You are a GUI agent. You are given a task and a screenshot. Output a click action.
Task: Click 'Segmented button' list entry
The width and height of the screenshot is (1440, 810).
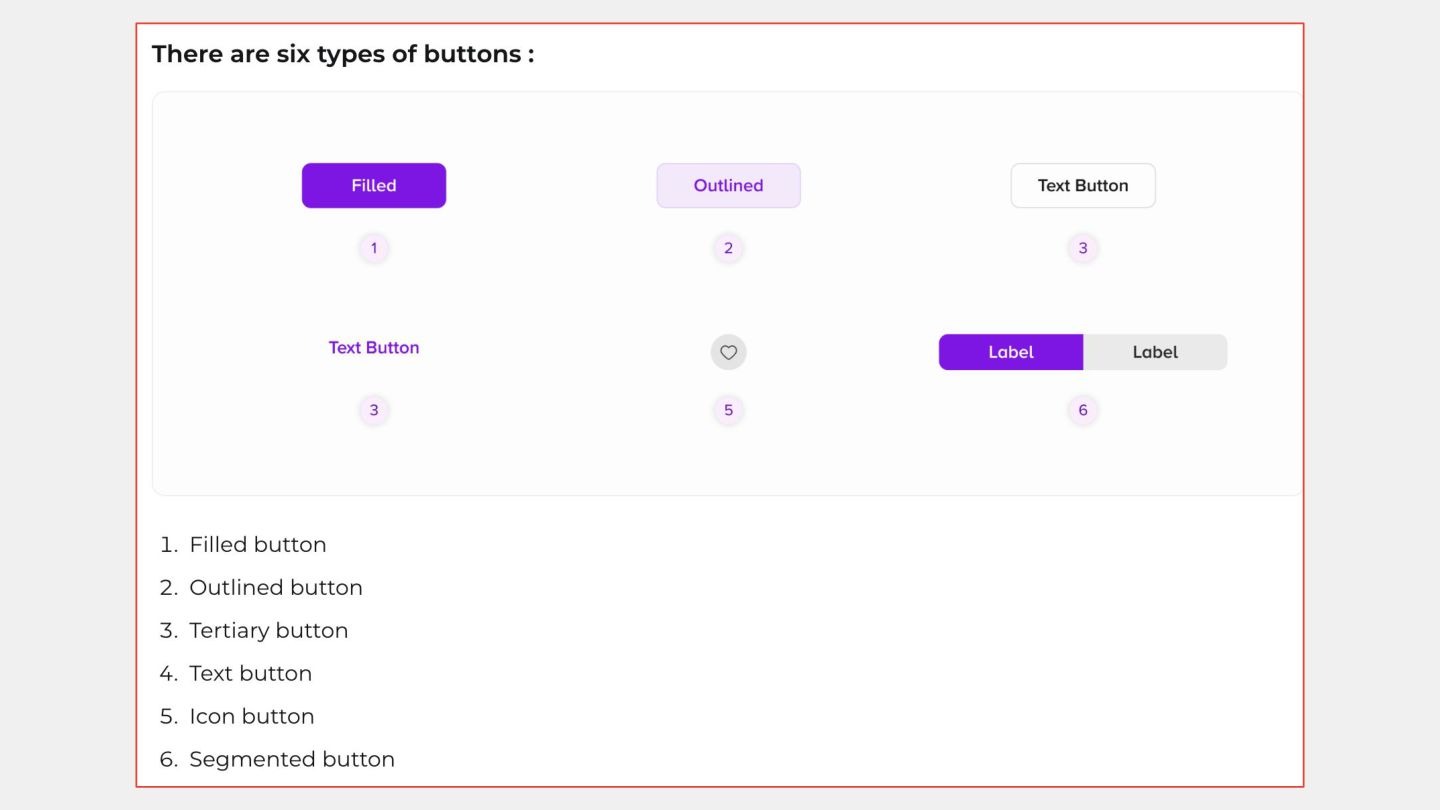(x=292, y=760)
